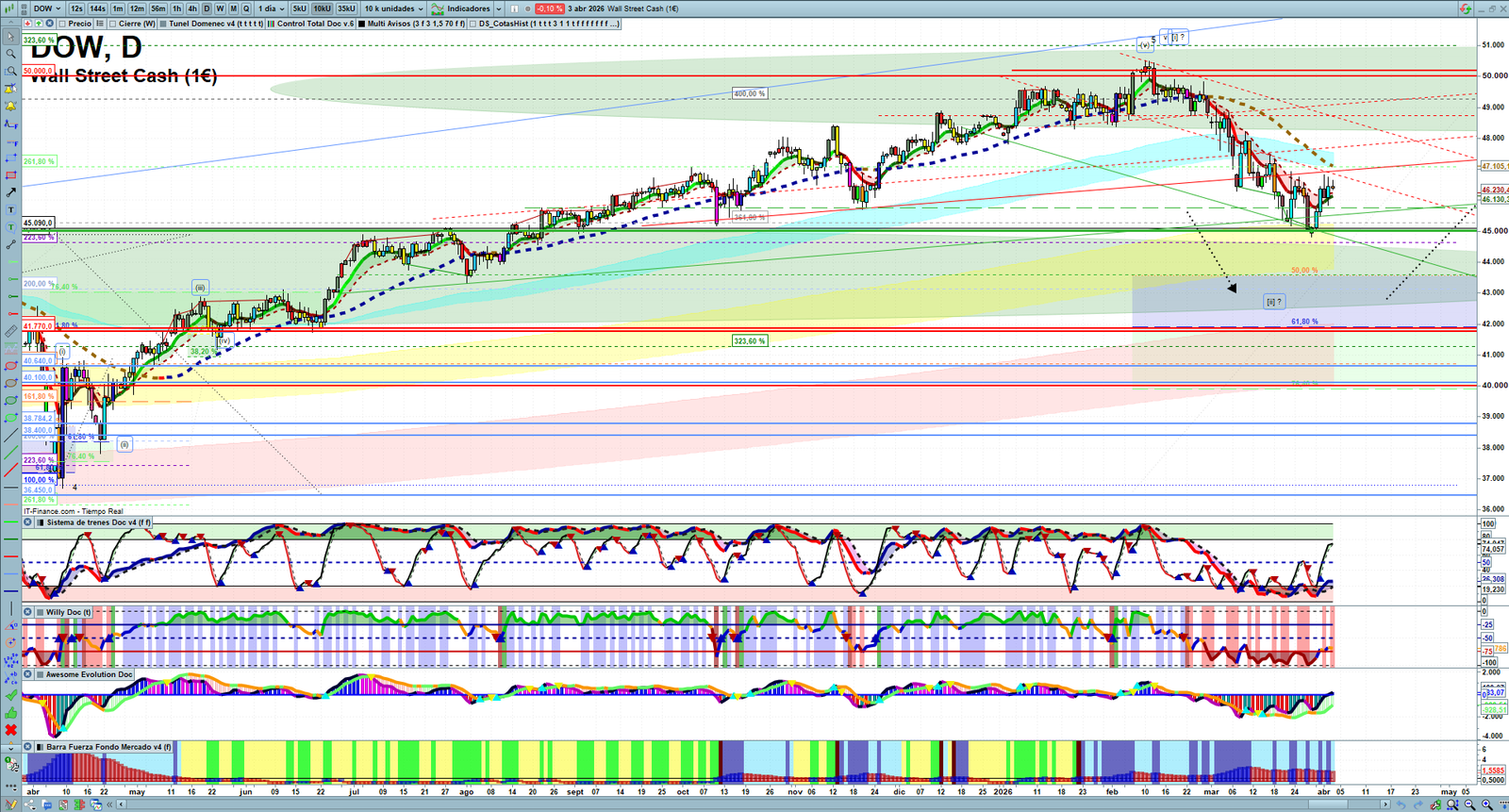Viewport: 1509px width, 812px height.
Task: Expand the 1 día period dropdown
Action: click(x=272, y=8)
